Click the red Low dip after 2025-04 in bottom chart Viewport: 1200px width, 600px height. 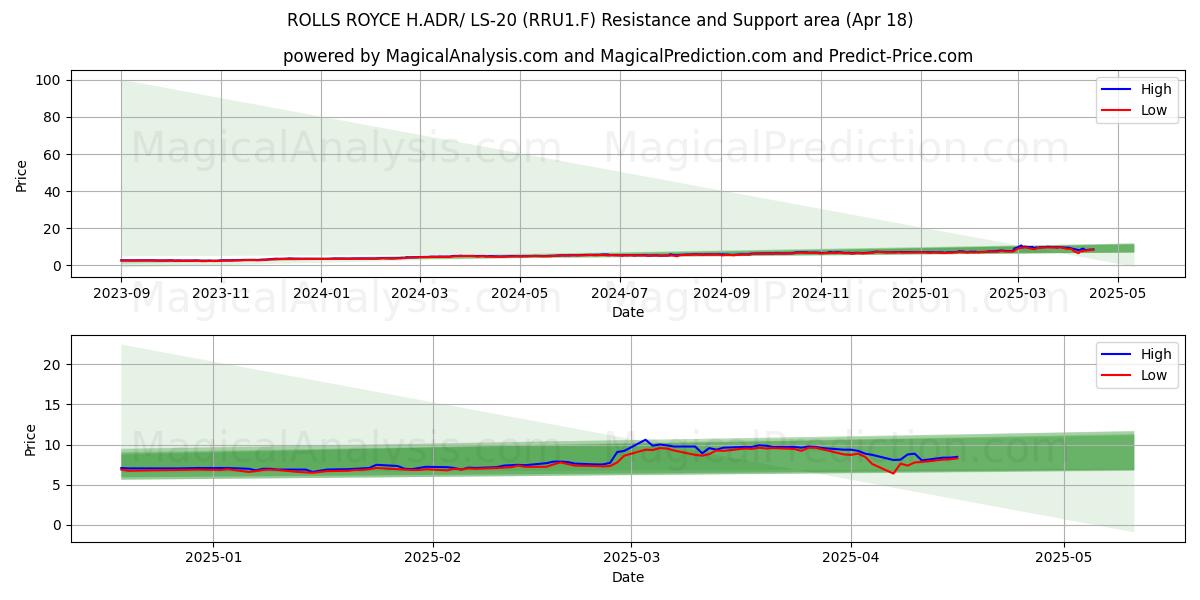893,472
